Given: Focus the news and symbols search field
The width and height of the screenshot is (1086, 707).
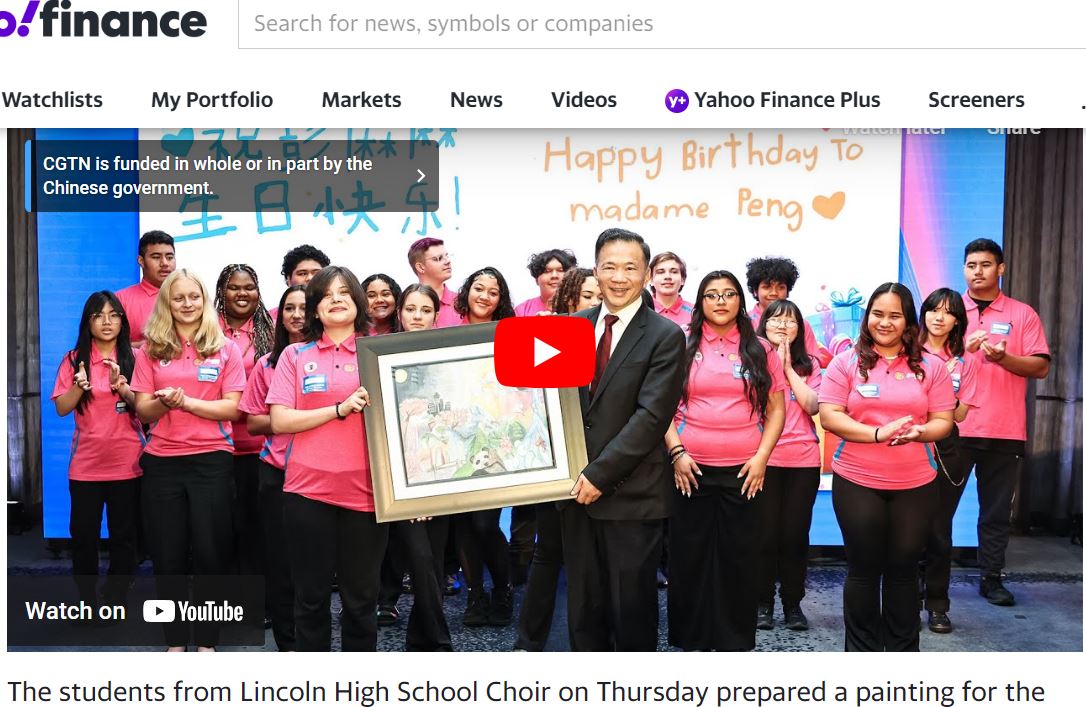Looking at the screenshot, I should (x=662, y=24).
